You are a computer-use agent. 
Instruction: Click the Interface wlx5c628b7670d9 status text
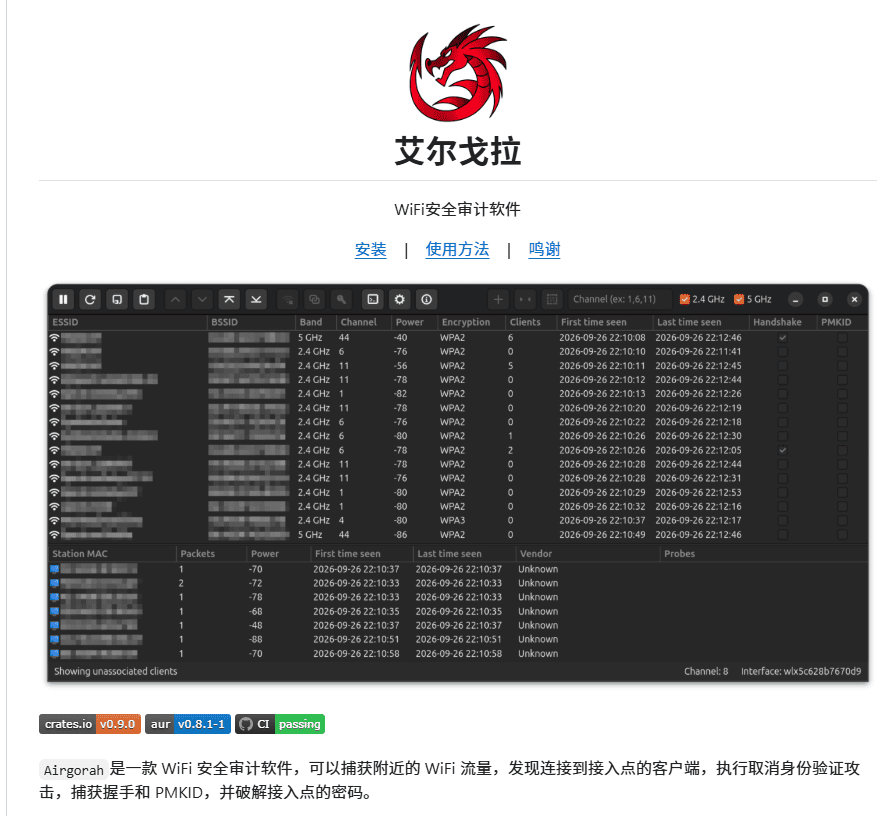click(x=801, y=671)
